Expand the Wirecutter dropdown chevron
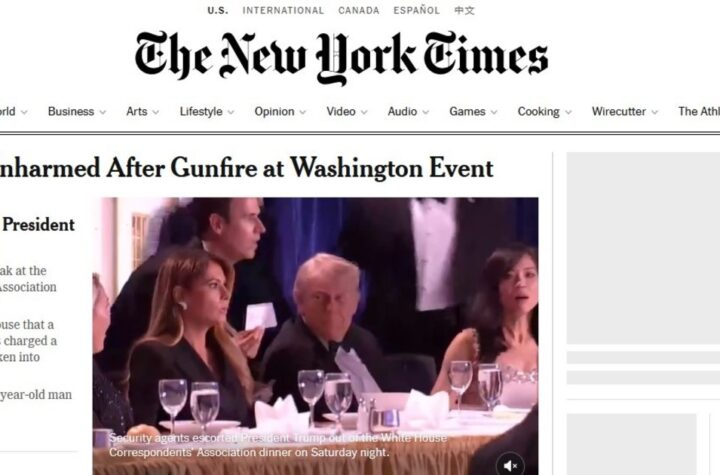Viewport: 720px width, 475px height. point(655,112)
